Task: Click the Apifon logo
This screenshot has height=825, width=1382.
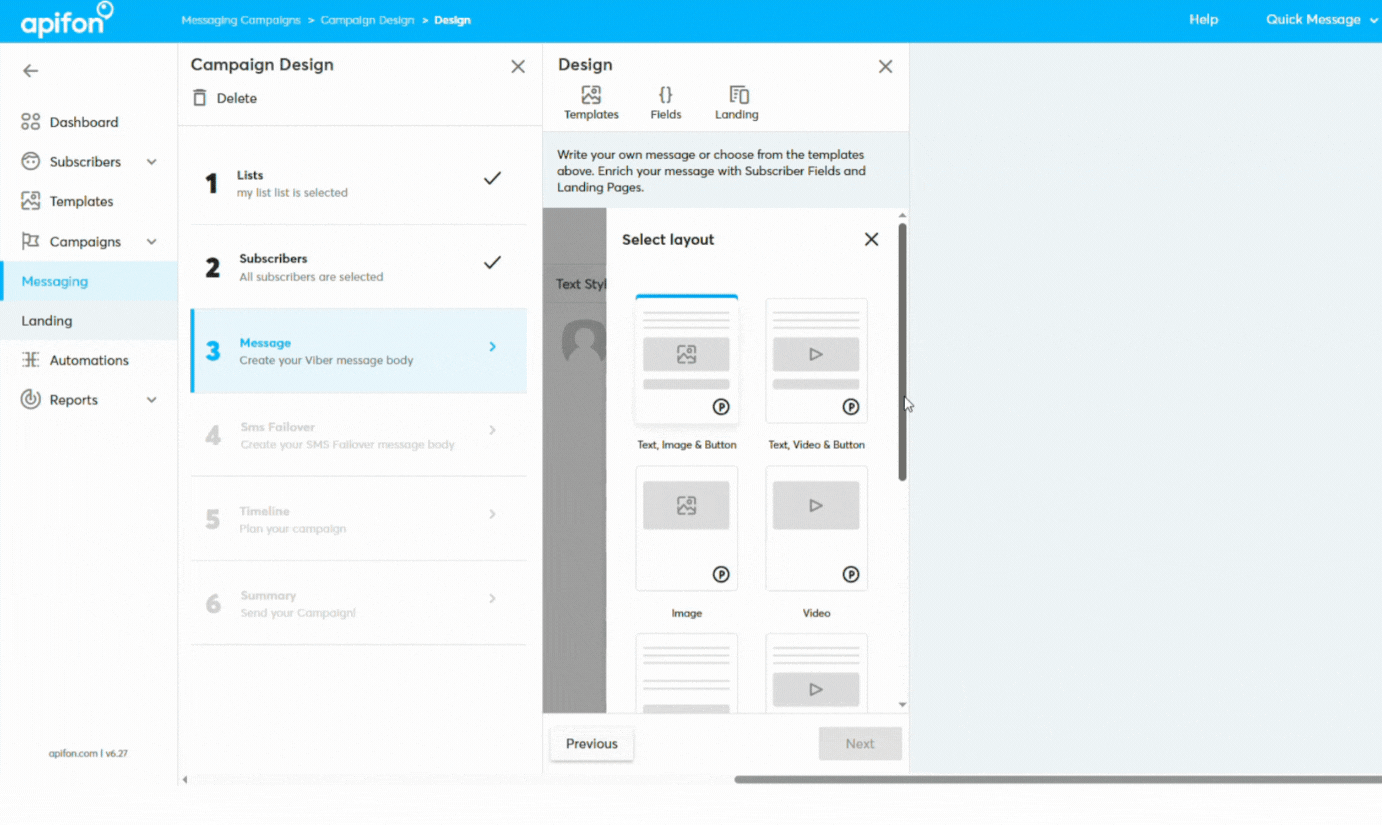Action: pos(66,20)
